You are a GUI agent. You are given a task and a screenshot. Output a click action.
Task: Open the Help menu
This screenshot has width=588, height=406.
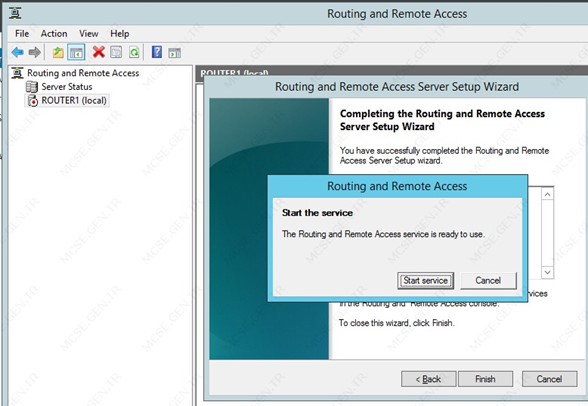[120, 34]
